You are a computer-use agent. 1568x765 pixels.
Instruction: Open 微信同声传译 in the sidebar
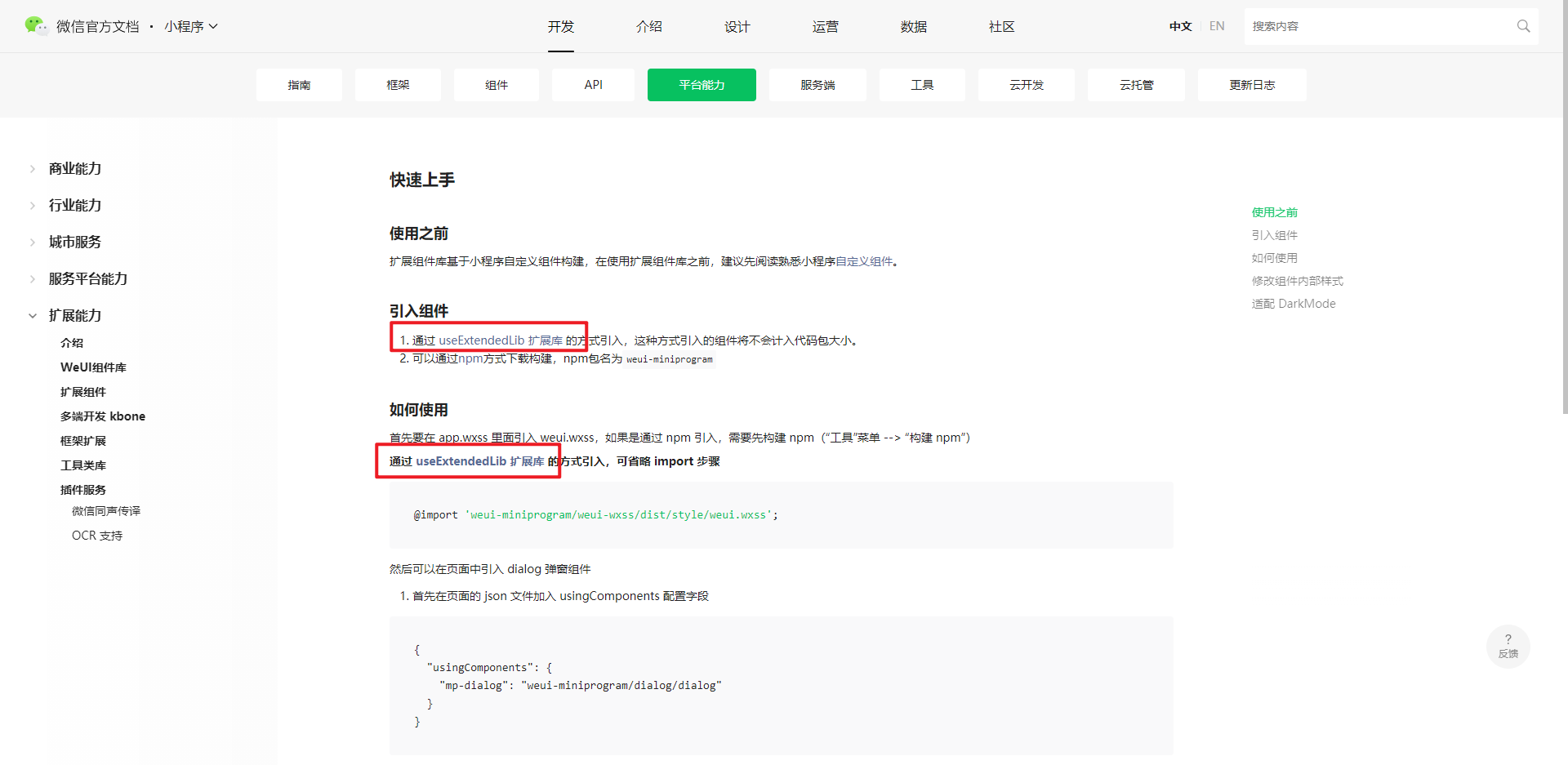tap(106, 511)
